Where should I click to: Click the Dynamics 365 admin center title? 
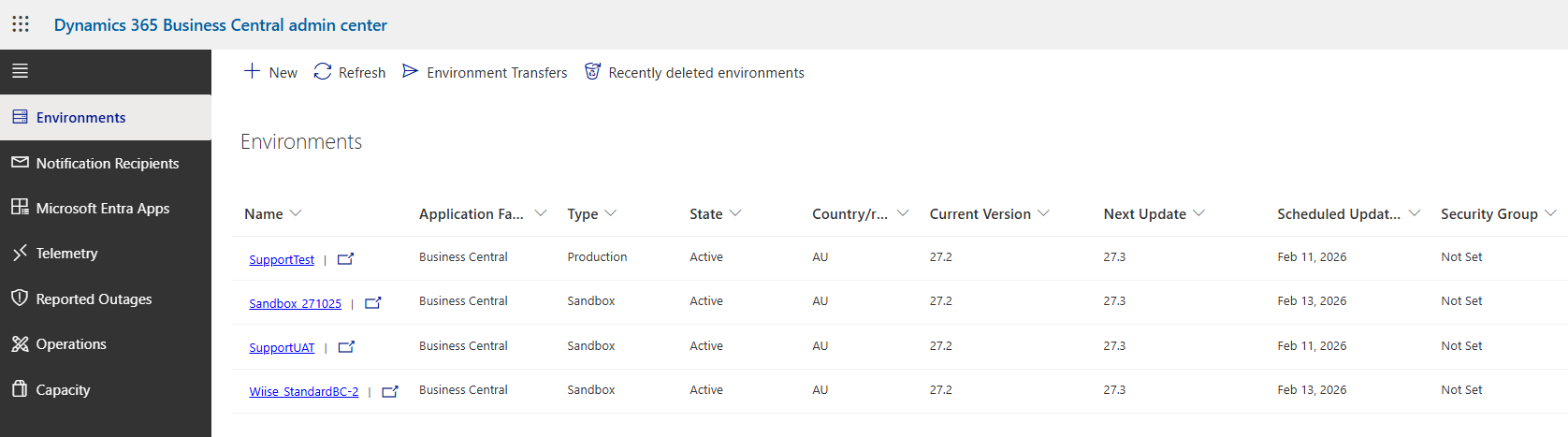click(220, 25)
